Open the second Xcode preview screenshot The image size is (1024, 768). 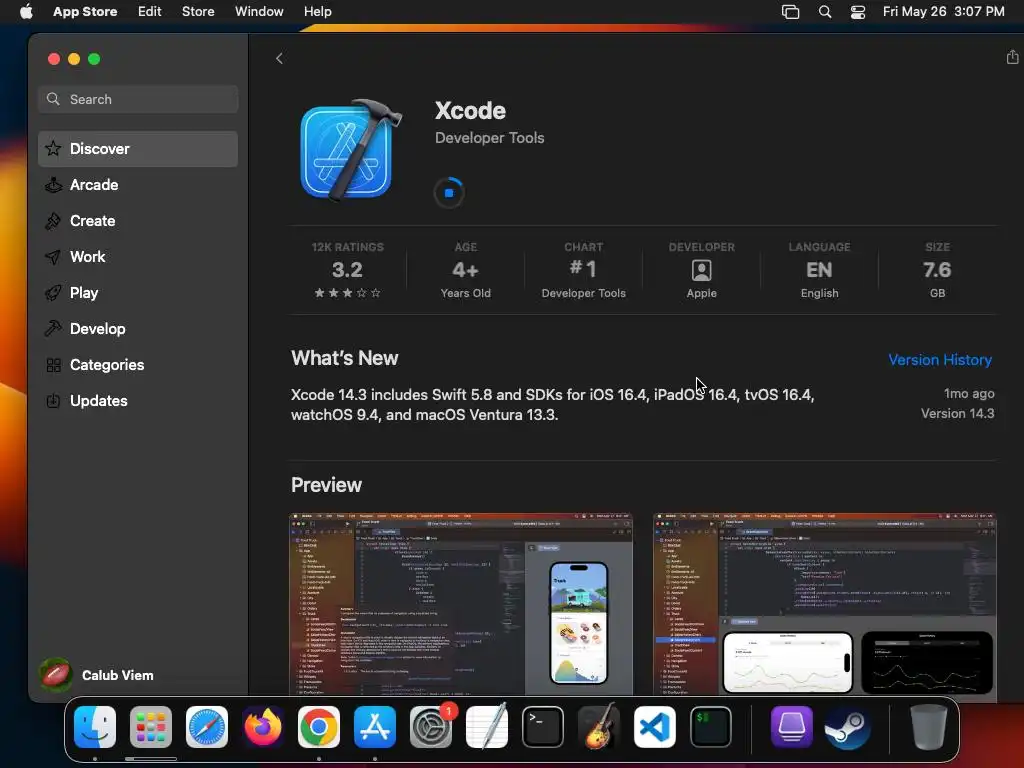click(x=825, y=604)
